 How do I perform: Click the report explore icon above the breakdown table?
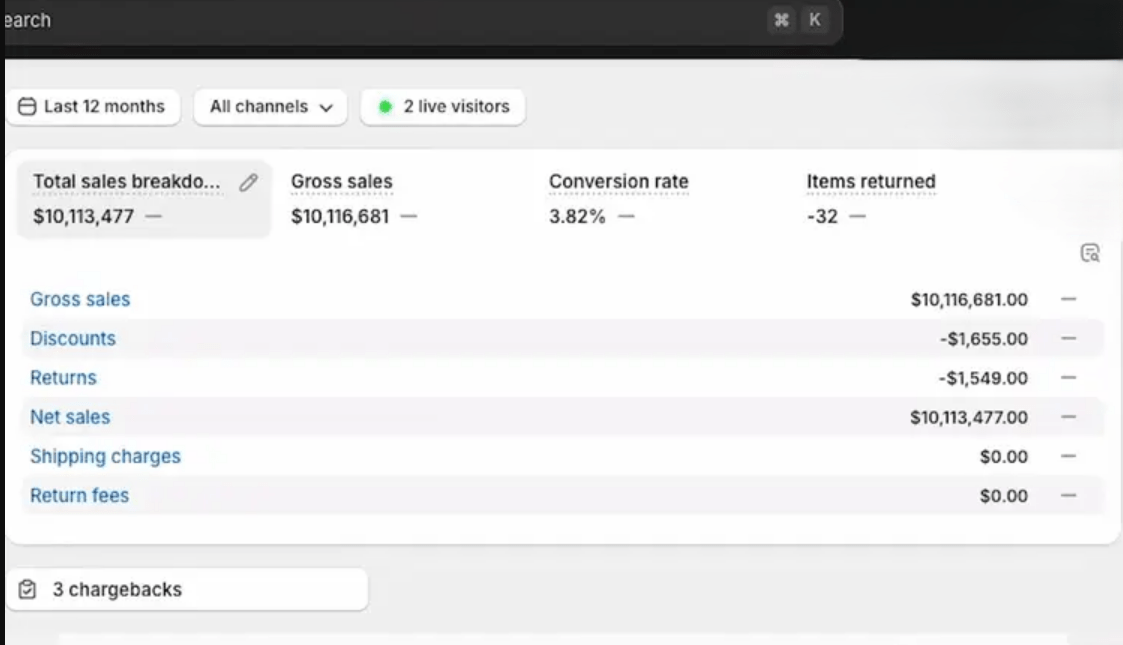(1090, 253)
